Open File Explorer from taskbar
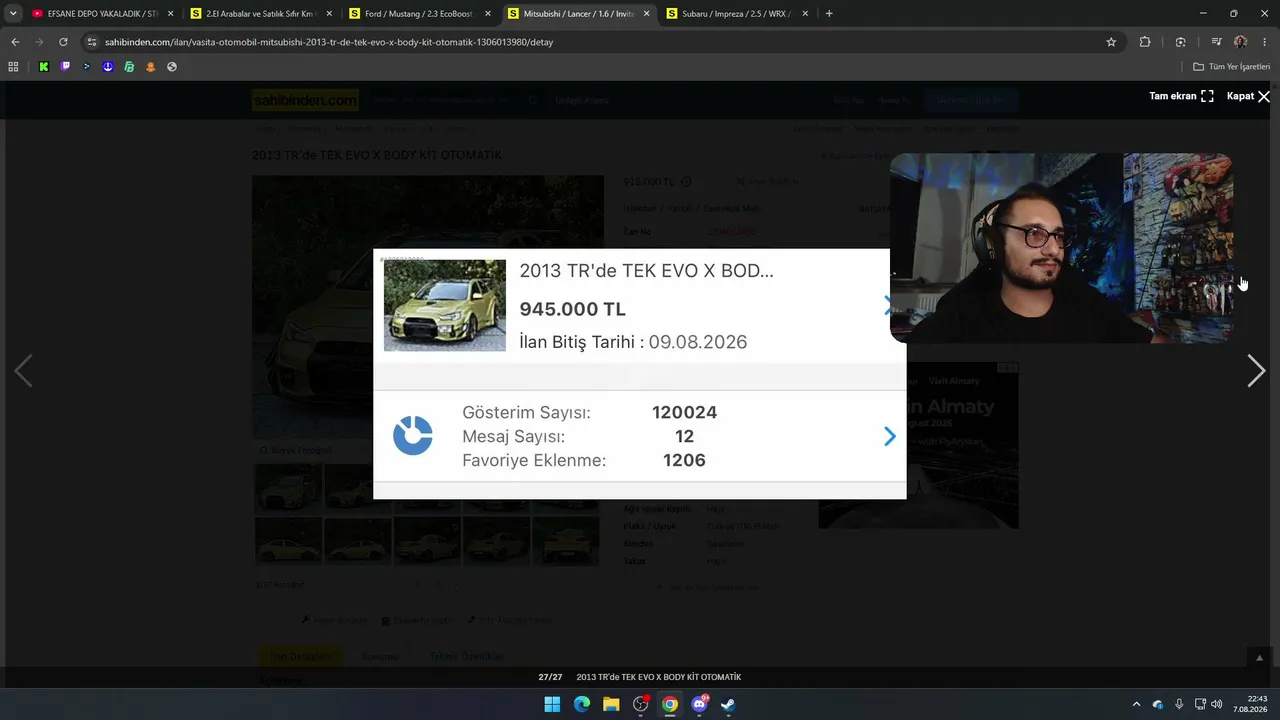1280x720 pixels. [611, 704]
